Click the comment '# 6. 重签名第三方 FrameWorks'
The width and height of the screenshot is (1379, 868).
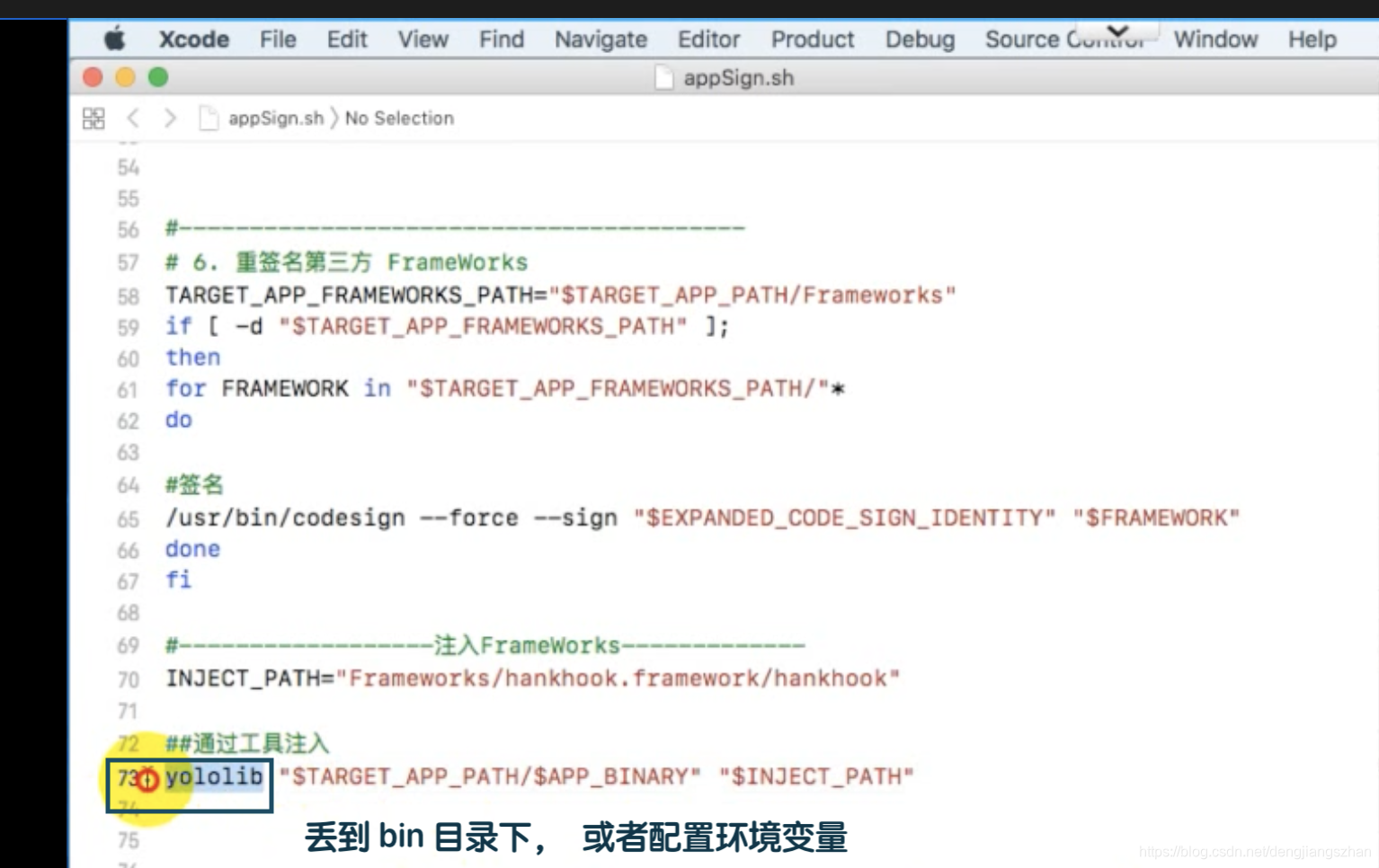[346, 262]
